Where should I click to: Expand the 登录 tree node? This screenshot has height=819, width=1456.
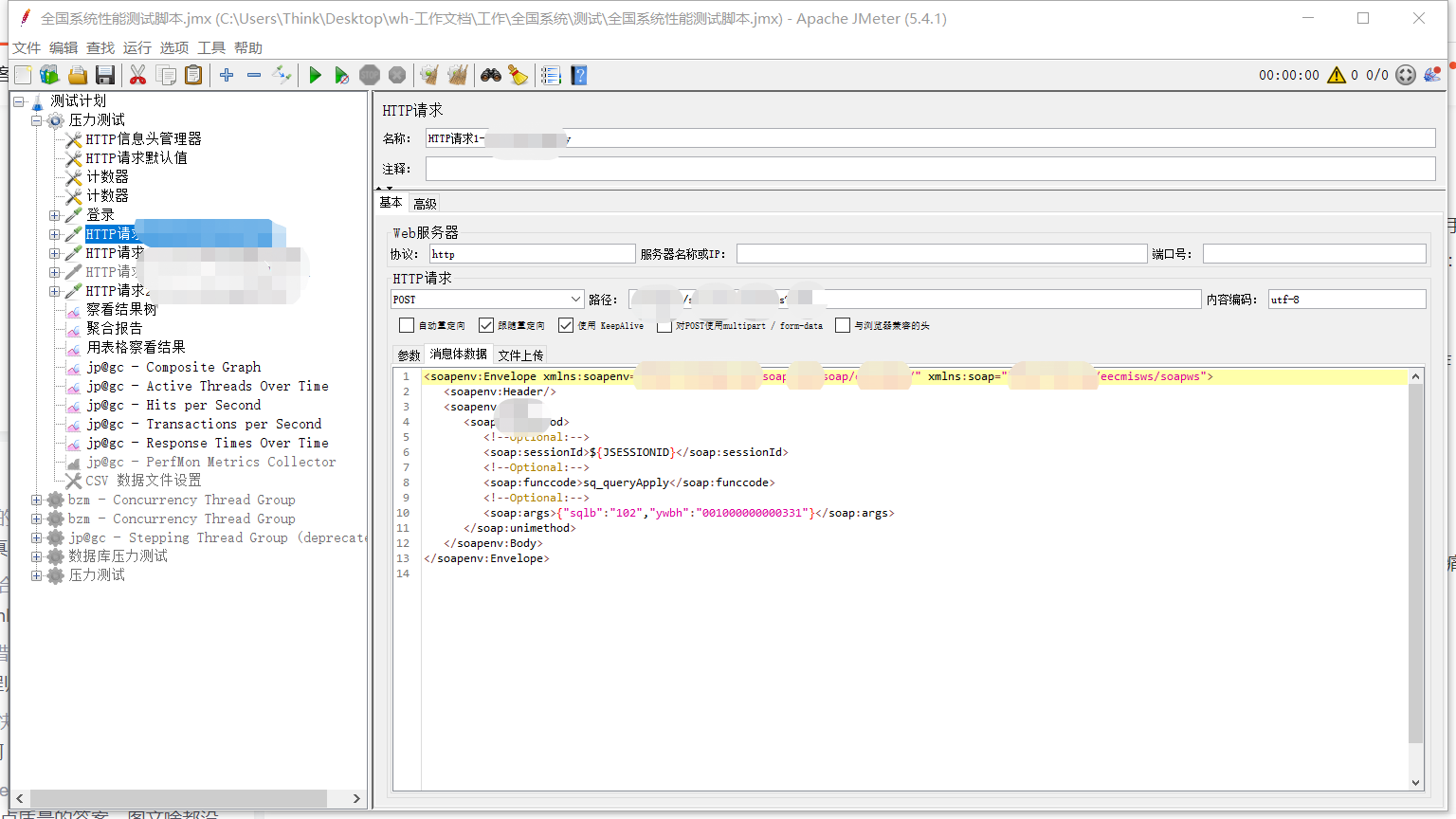[x=55, y=215]
